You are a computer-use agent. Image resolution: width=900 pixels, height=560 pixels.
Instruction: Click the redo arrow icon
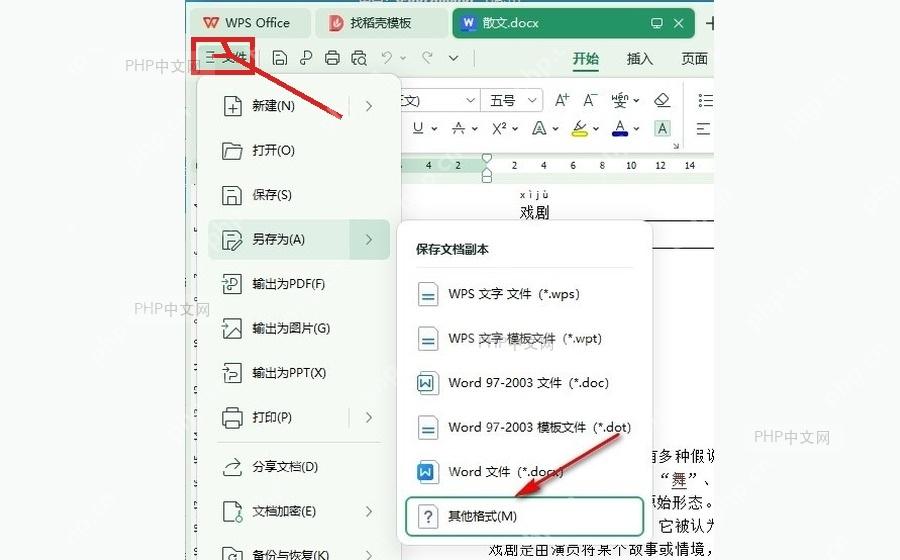(x=427, y=57)
